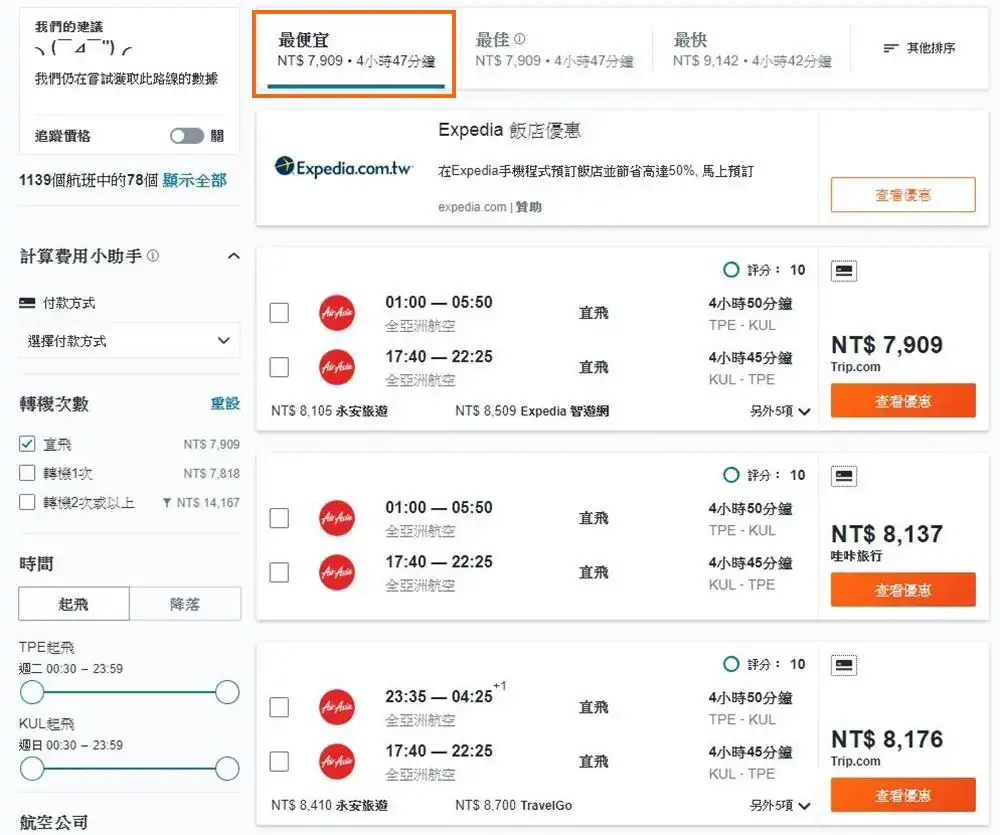1000x835 pixels.
Task: Toggle the 追蹤價格 price tracking switch
Action: (x=187, y=136)
